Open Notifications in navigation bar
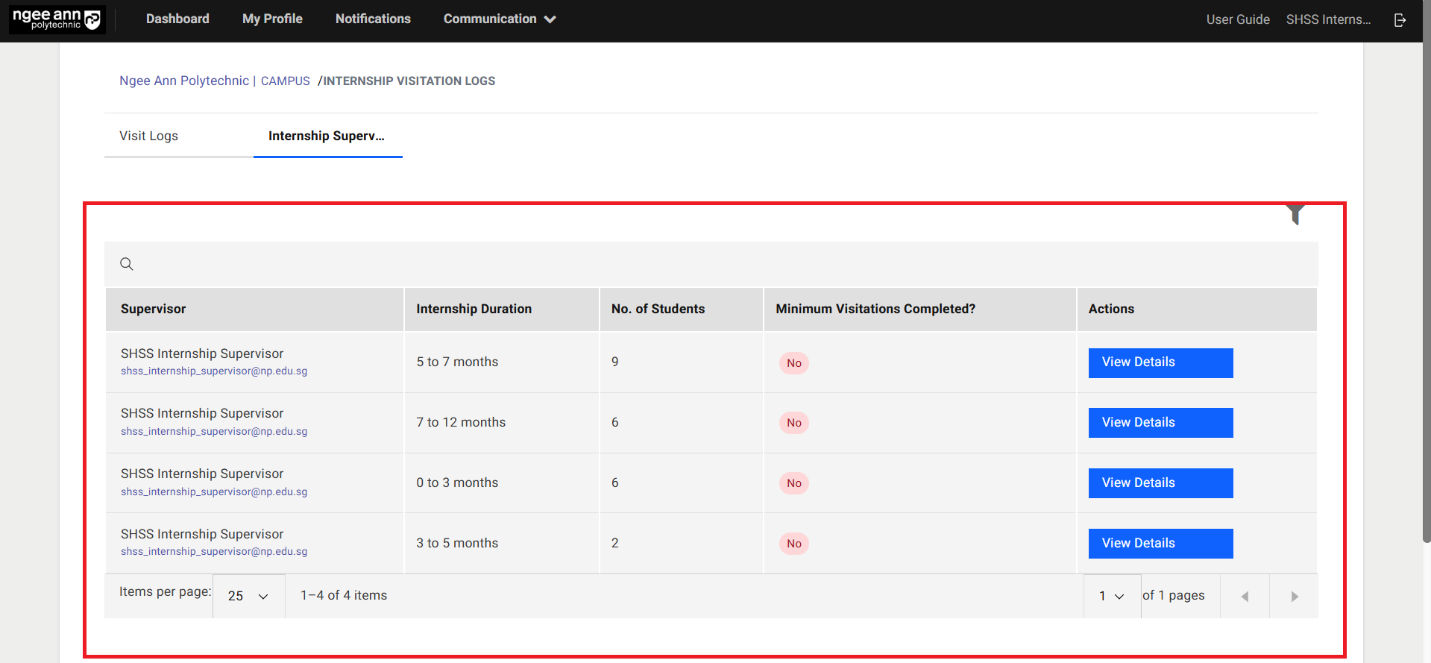The width and height of the screenshot is (1431, 663). [x=373, y=19]
